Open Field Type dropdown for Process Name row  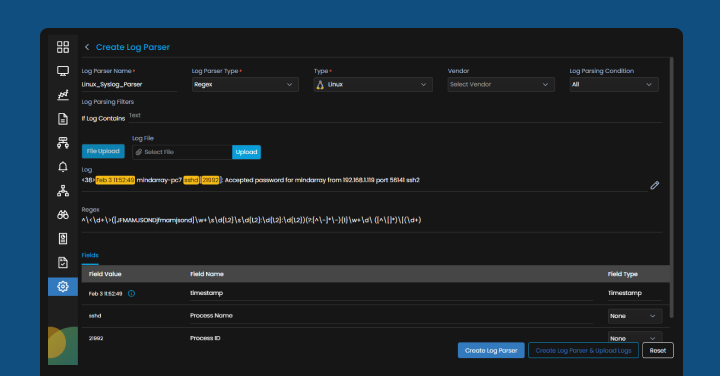click(x=635, y=316)
